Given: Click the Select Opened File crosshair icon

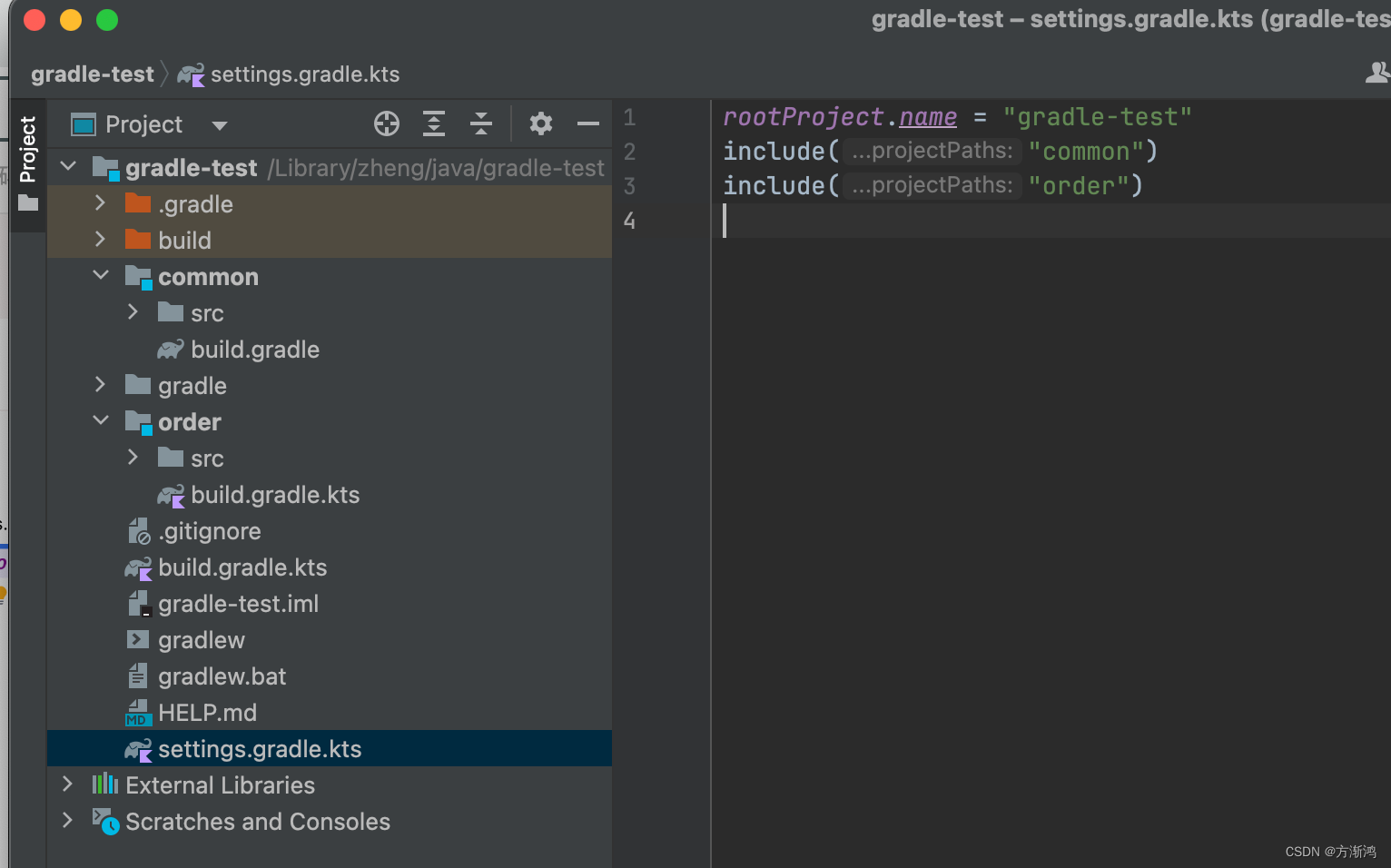Looking at the screenshot, I should [386, 123].
